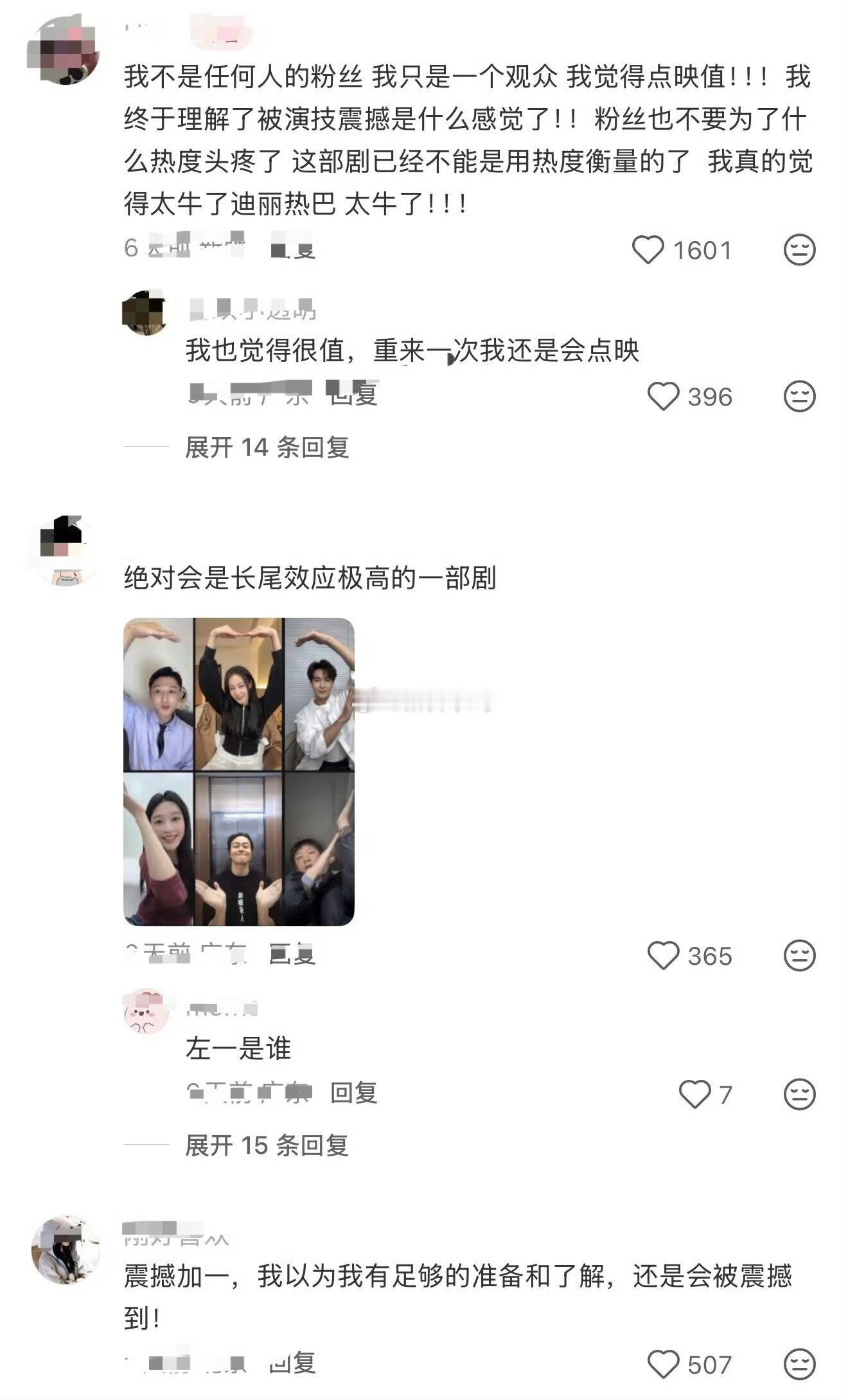The image size is (848, 1400).
Task: Reply to the bottom '震撼加一' comment via 回复
Action: click(292, 1362)
